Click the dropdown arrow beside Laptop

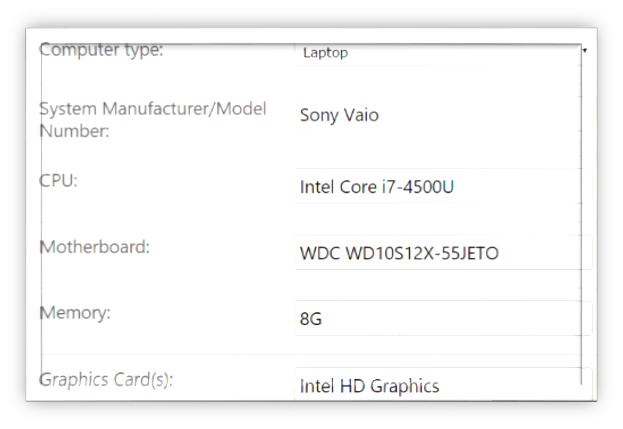click(x=585, y=50)
